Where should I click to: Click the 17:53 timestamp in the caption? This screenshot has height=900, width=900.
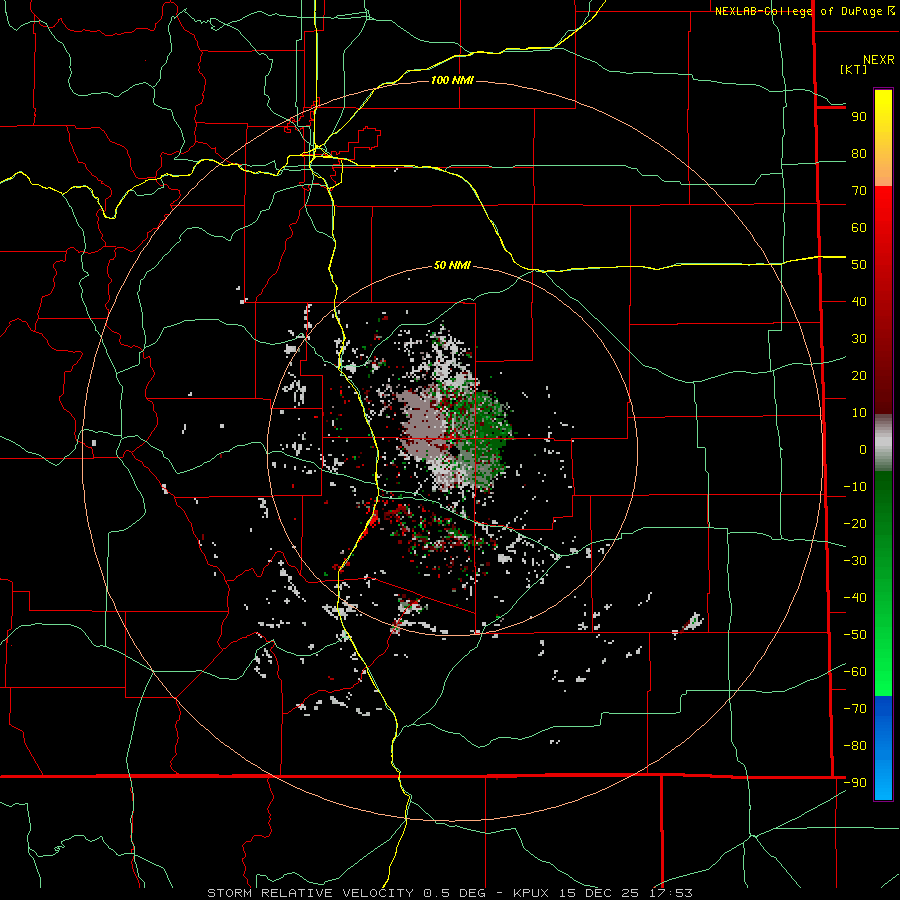point(671,893)
